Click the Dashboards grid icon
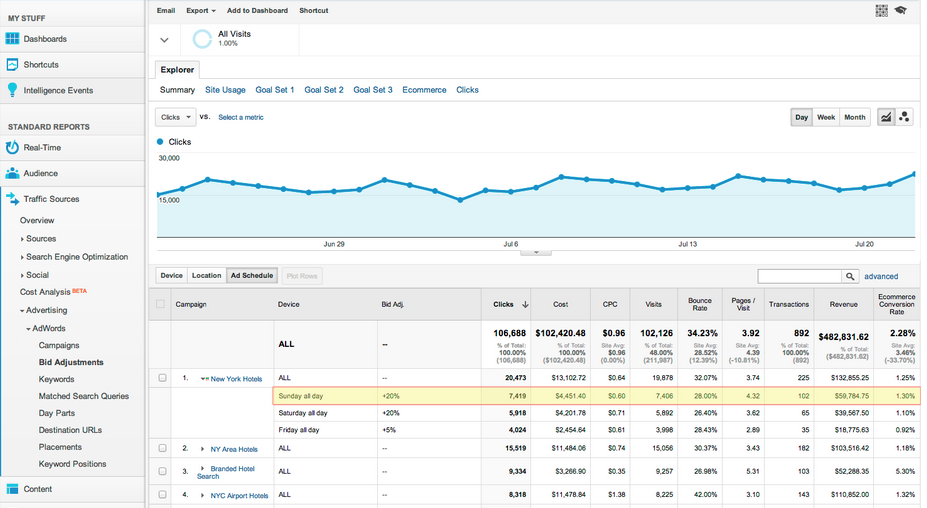Viewport: 927px width, 508px height. coord(13,39)
